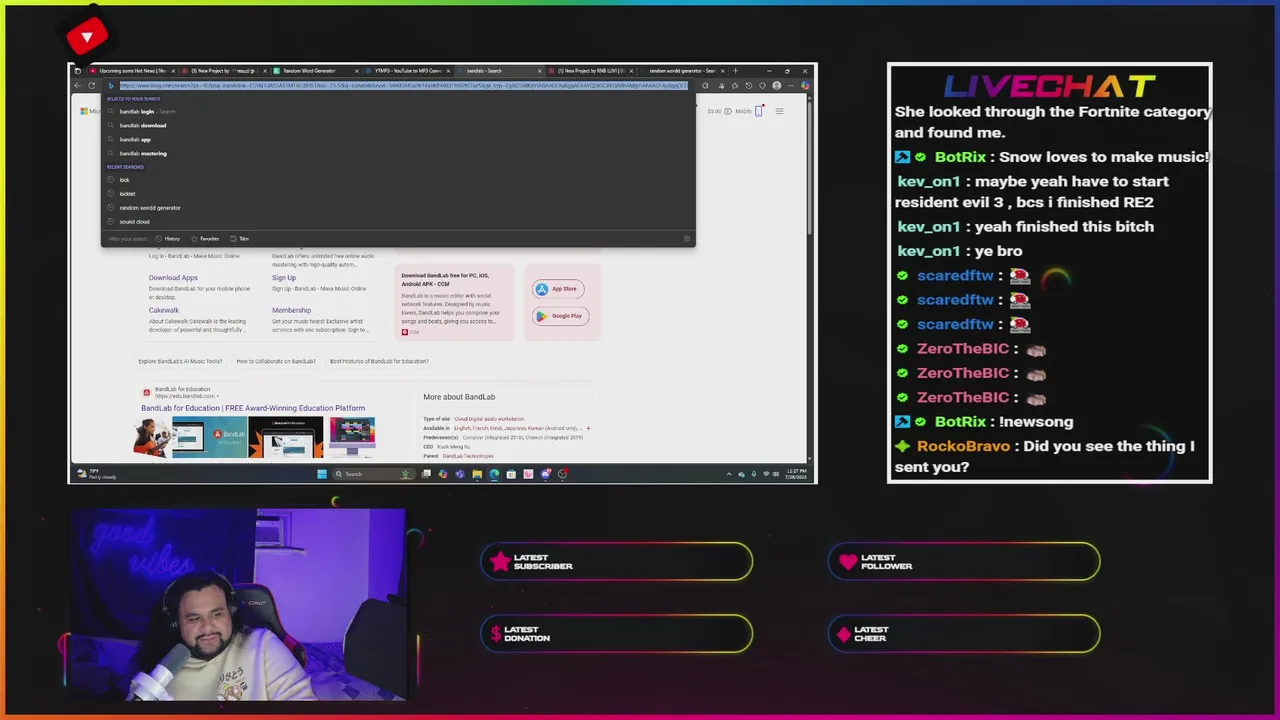The height and width of the screenshot is (720, 1280).
Task: Switch to New Project by RNB LUVI tab
Action: pos(590,71)
